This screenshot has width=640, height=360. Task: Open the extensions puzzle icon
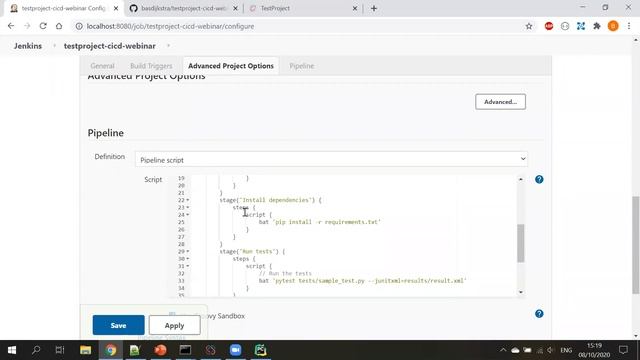597,26
